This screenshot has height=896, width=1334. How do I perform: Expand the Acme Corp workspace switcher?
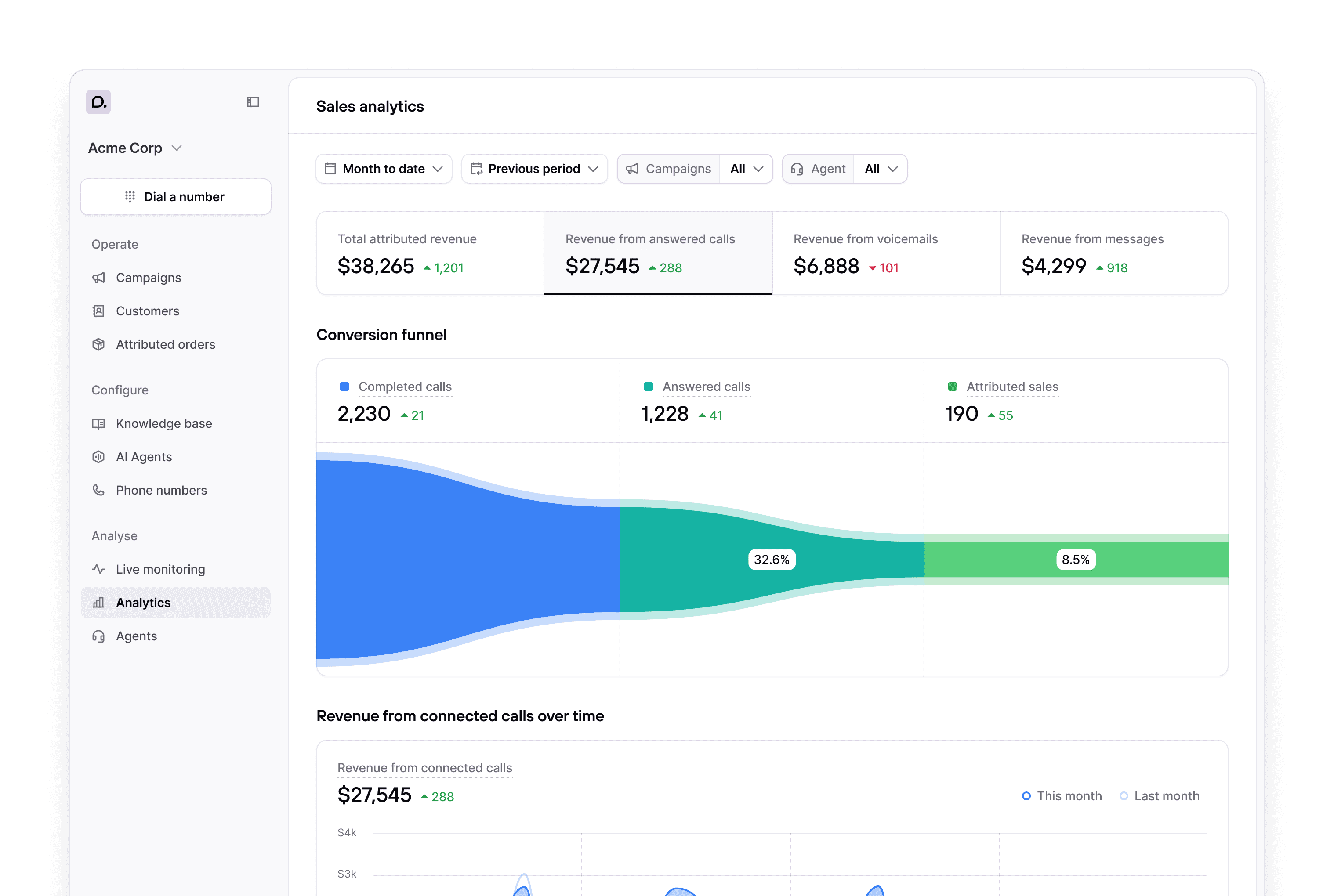(x=135, y=148)
